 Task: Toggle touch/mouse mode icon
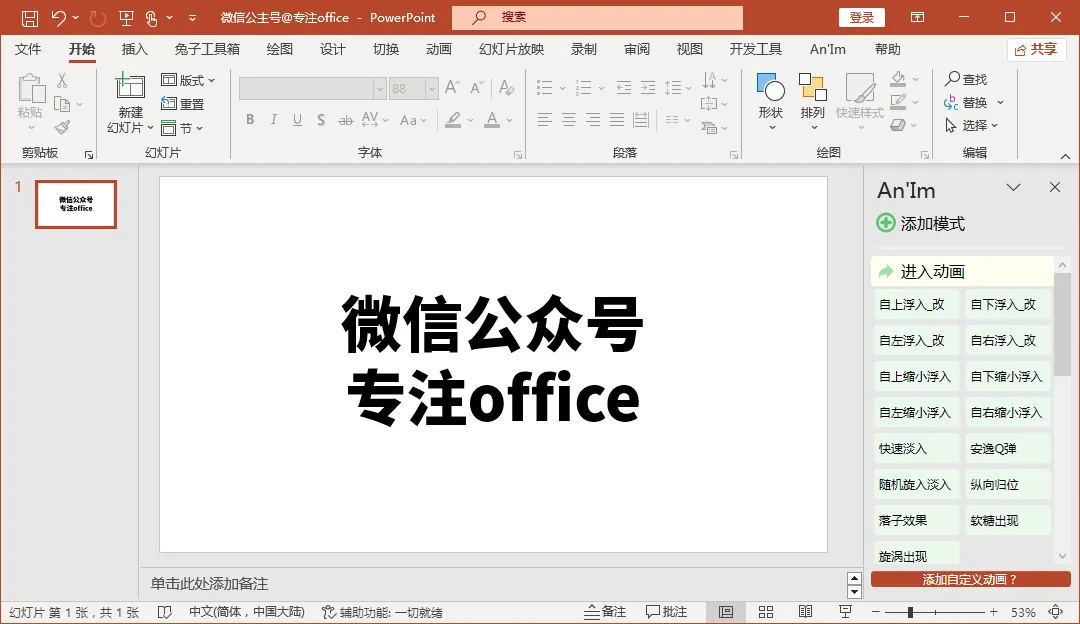[152, 18]
